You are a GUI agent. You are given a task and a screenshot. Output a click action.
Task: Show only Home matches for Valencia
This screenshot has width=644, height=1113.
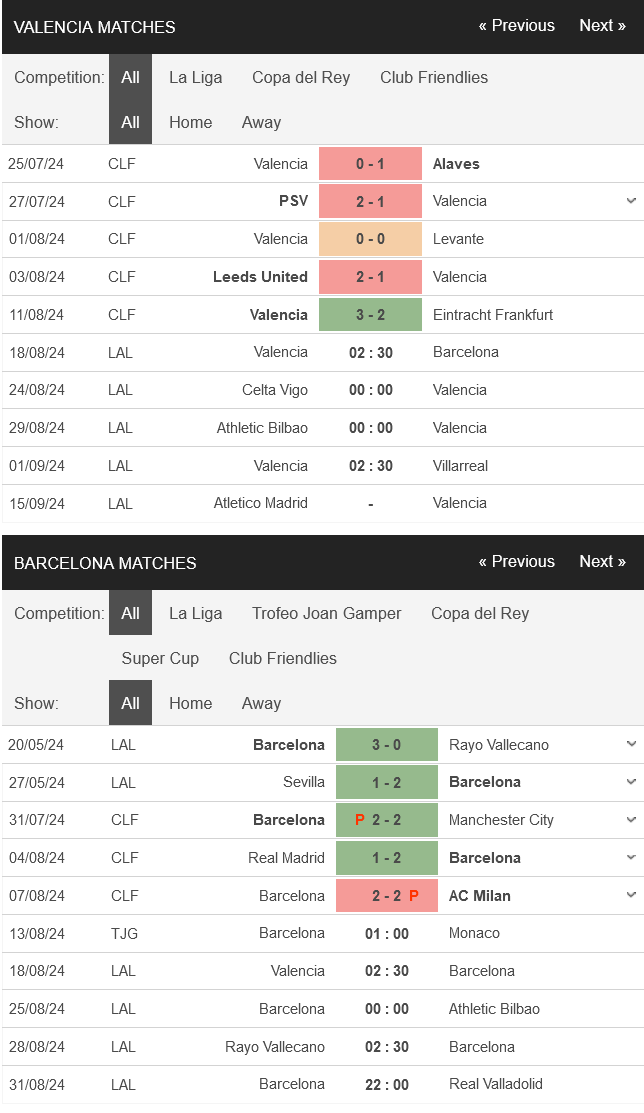190,122
